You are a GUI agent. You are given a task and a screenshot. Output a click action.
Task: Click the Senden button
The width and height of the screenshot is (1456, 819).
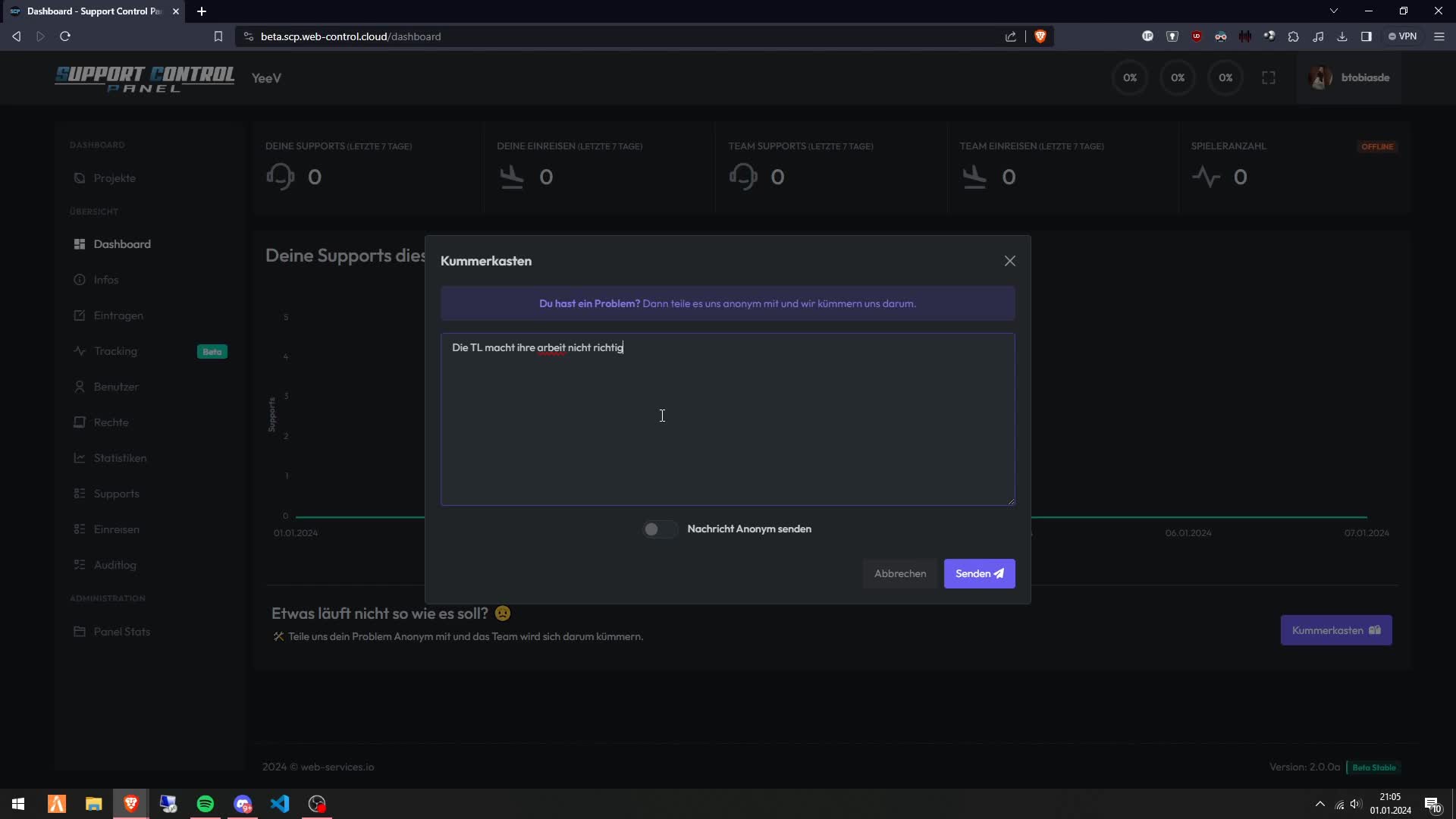pos(979,573)
